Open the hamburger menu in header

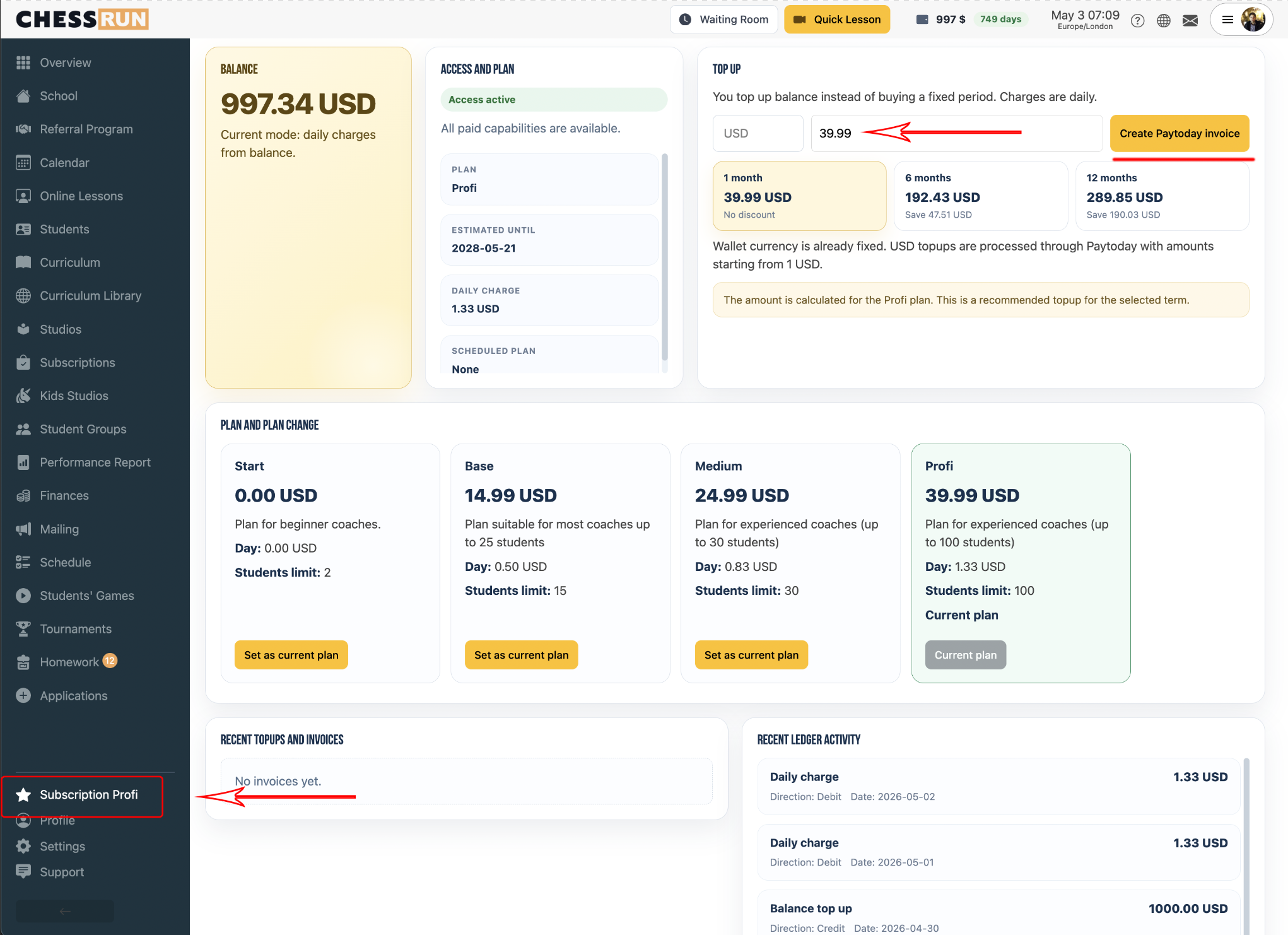click(x=1227, y=20)
